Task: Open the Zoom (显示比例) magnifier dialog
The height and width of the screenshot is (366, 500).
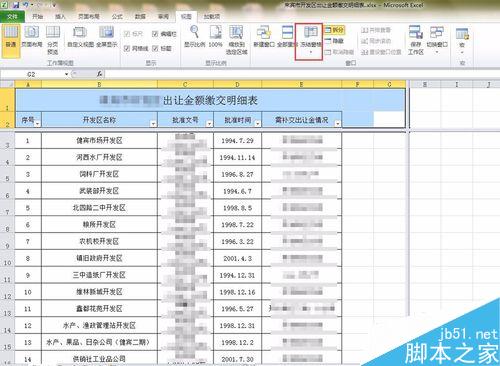Action: point(194,37)
